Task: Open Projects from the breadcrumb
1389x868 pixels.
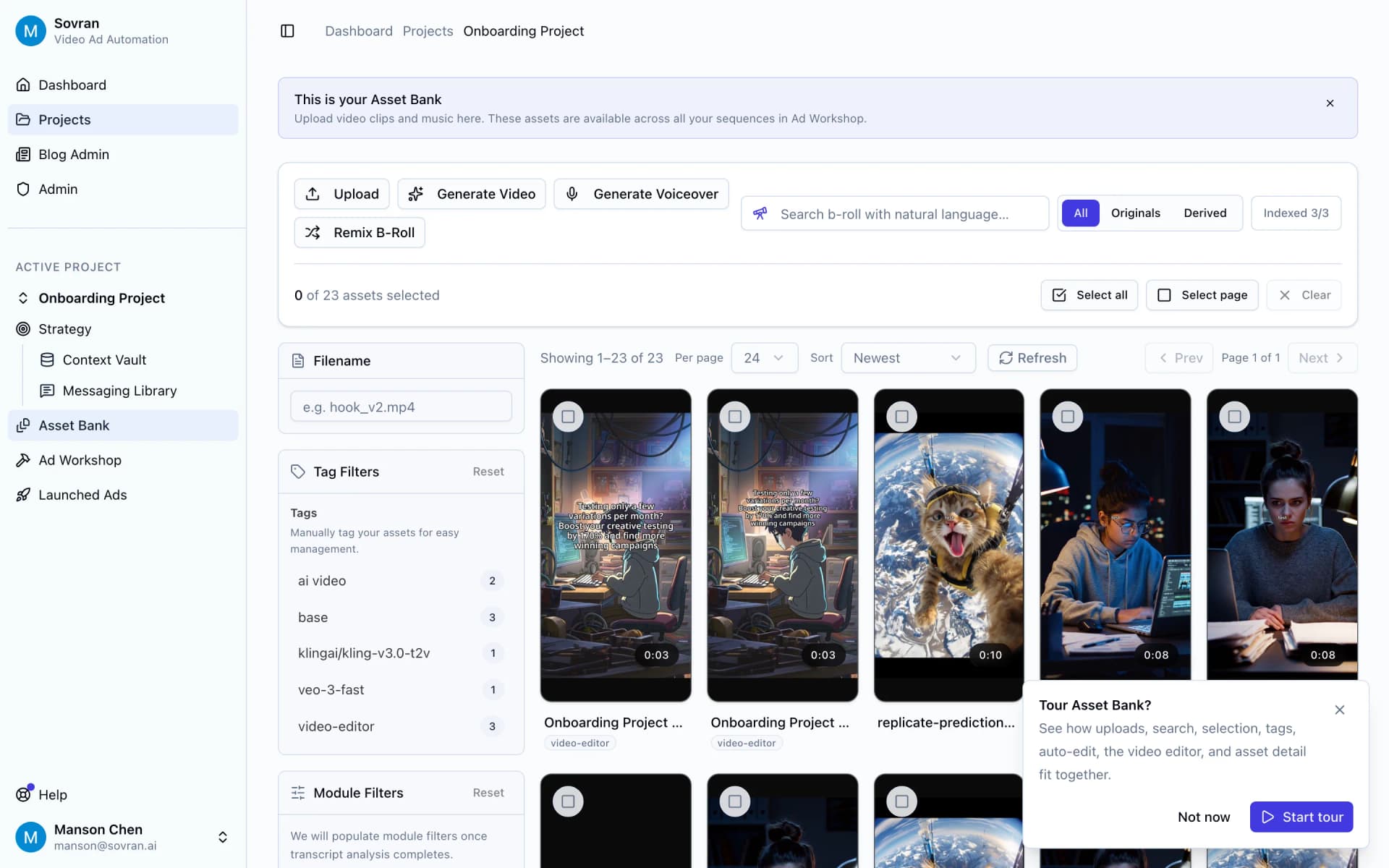Action: point(428,30)
